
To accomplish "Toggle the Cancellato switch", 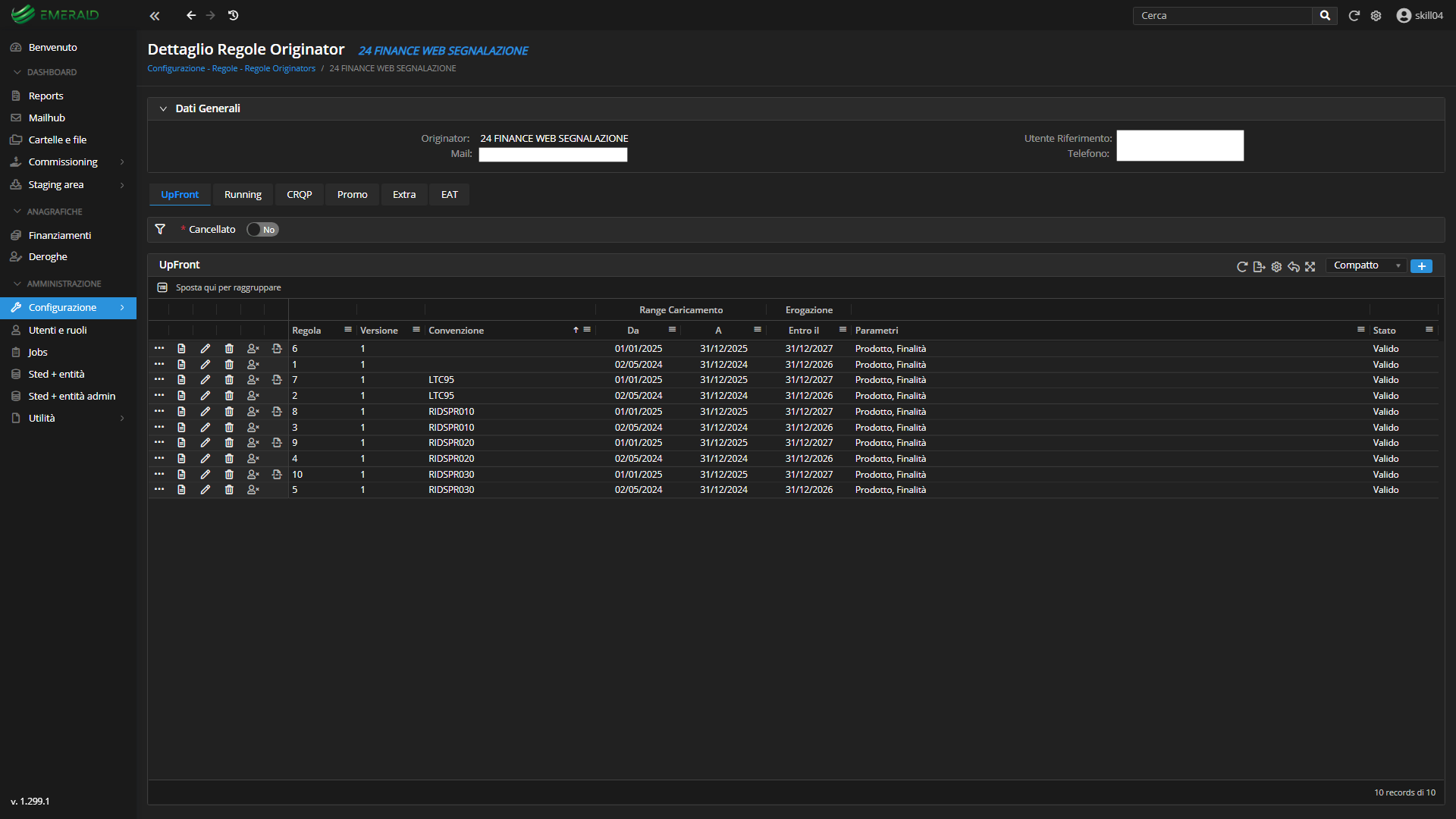I will pos(262,230).
